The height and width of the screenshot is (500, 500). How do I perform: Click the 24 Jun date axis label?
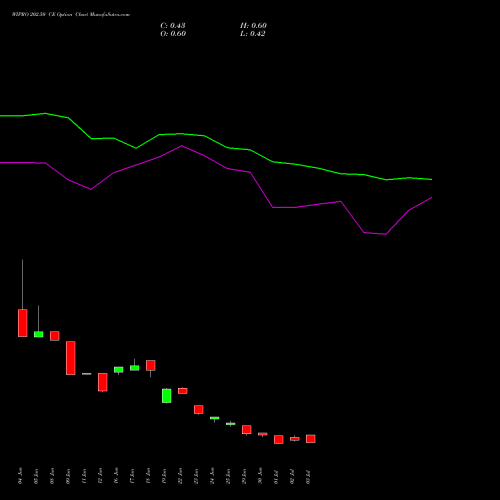click(212, 476)
